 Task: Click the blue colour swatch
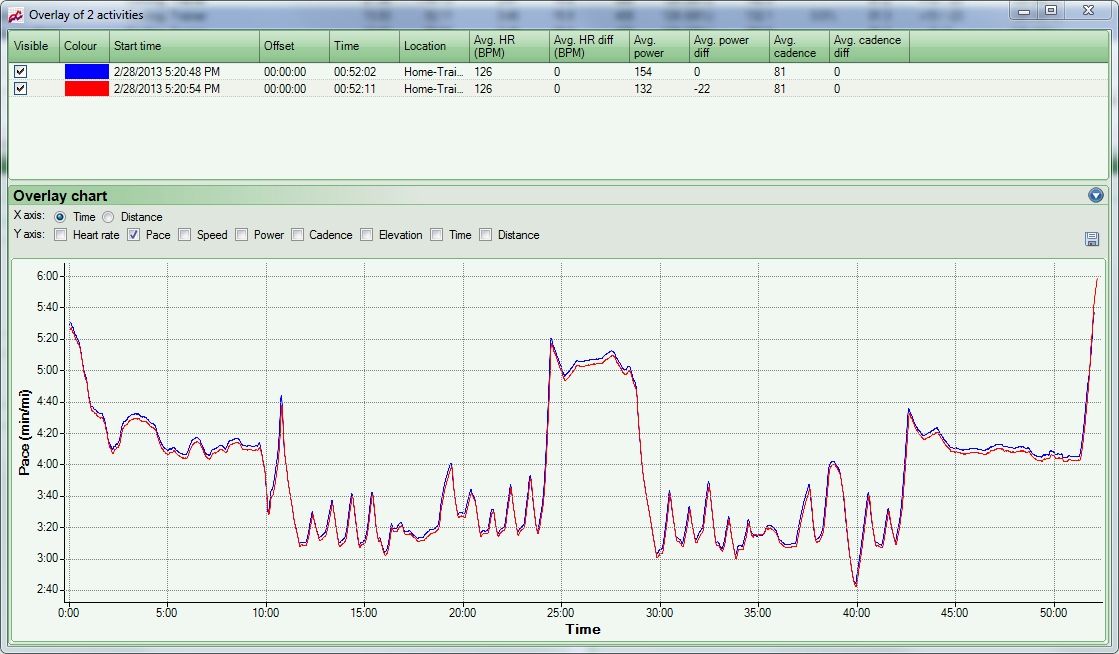(x=86, y=72)
